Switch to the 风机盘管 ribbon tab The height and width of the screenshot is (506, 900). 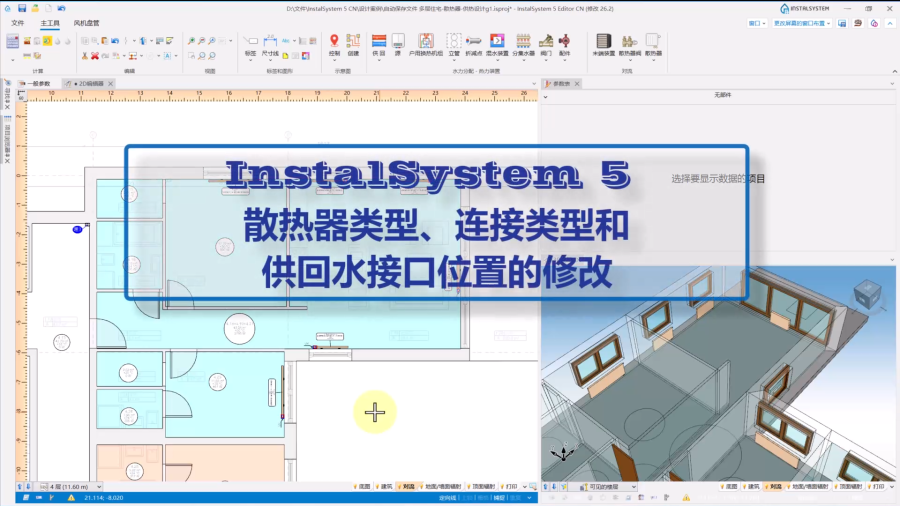coord(86,23)
